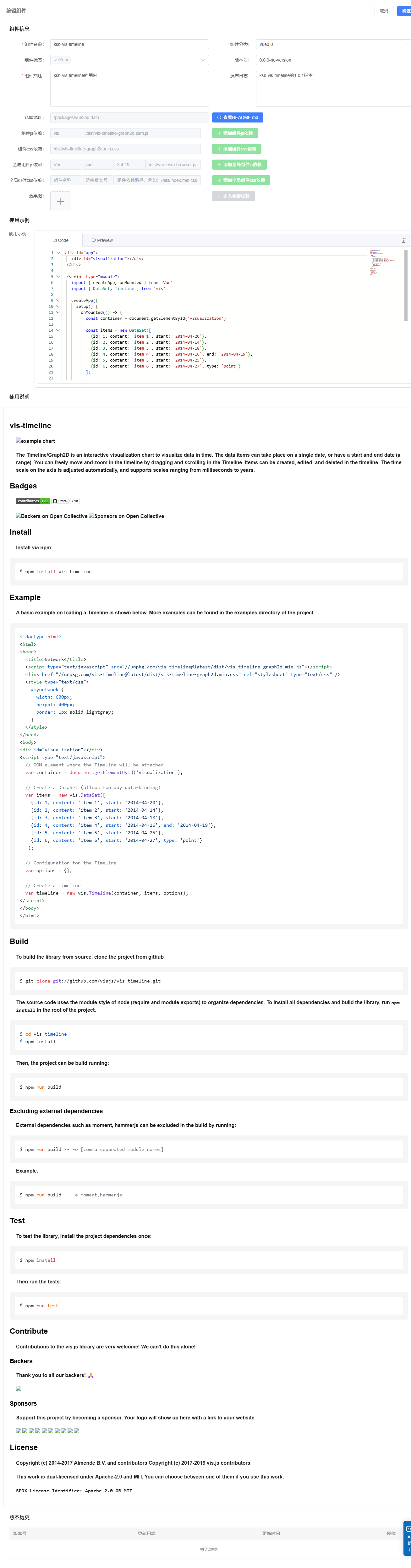Click 查看README.md button
The image size is (411, 1568).
(x=238, y=117)
